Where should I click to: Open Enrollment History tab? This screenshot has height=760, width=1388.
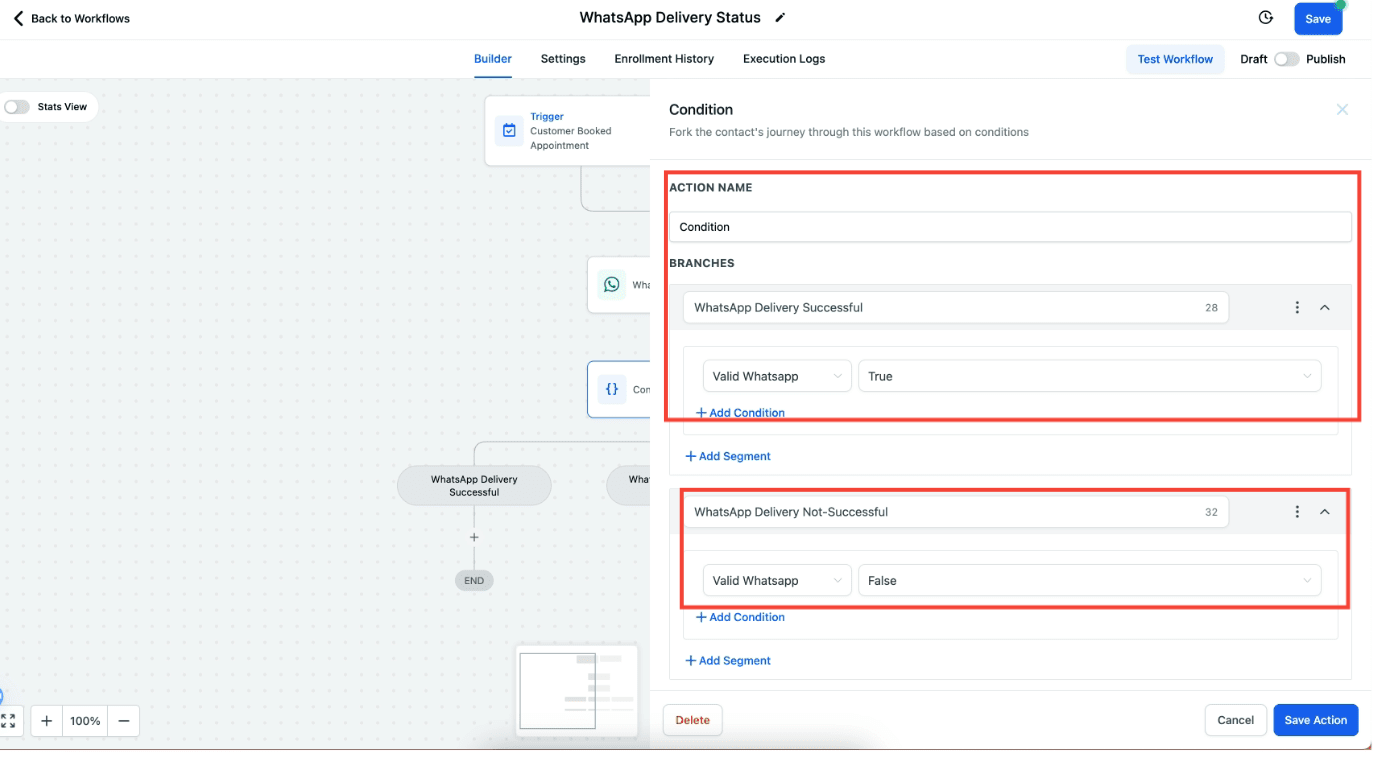664,59
